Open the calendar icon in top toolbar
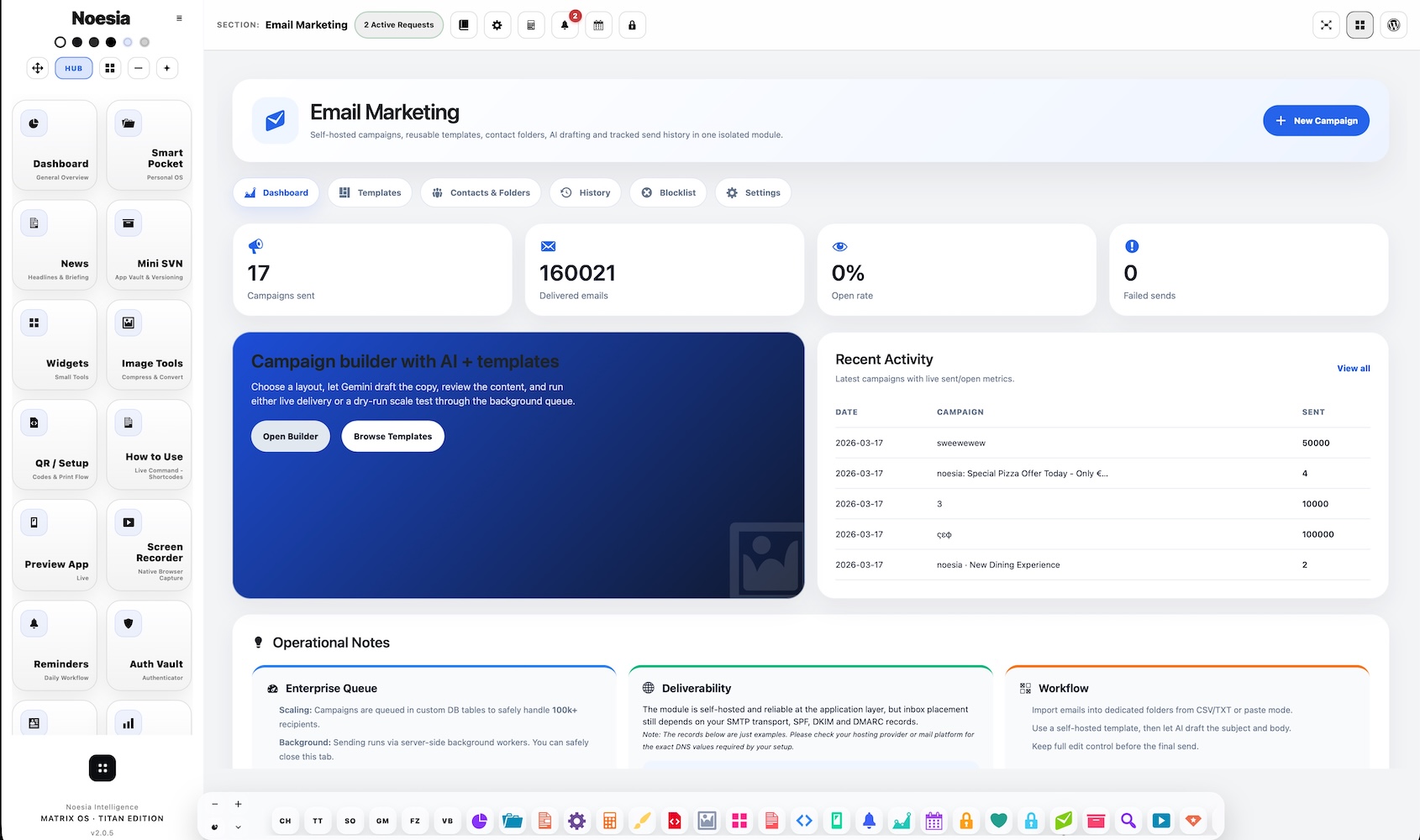This screenshot has height=840, width=1420. coord(598,25)
